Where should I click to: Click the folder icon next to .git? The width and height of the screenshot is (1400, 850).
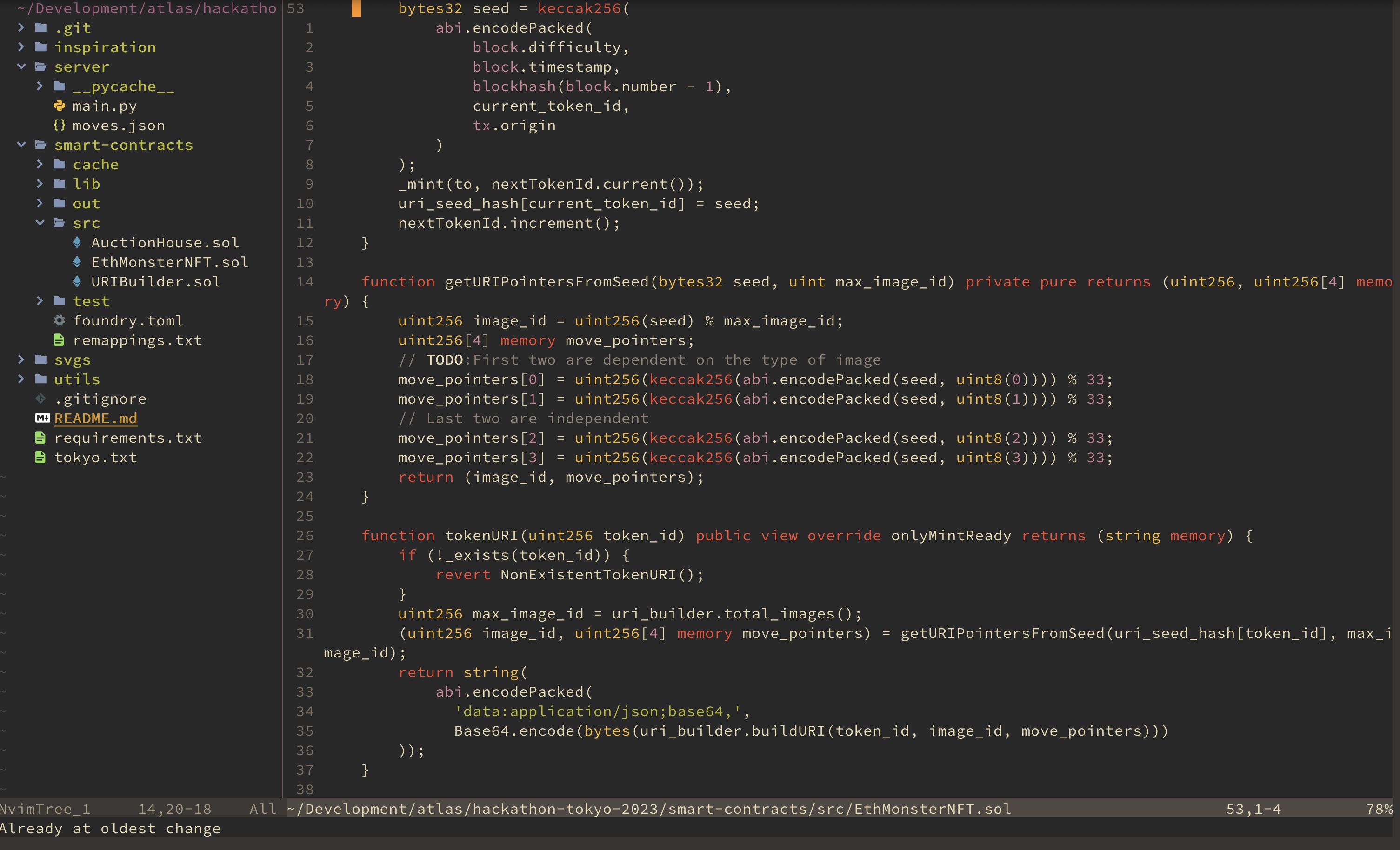point(41,27)
